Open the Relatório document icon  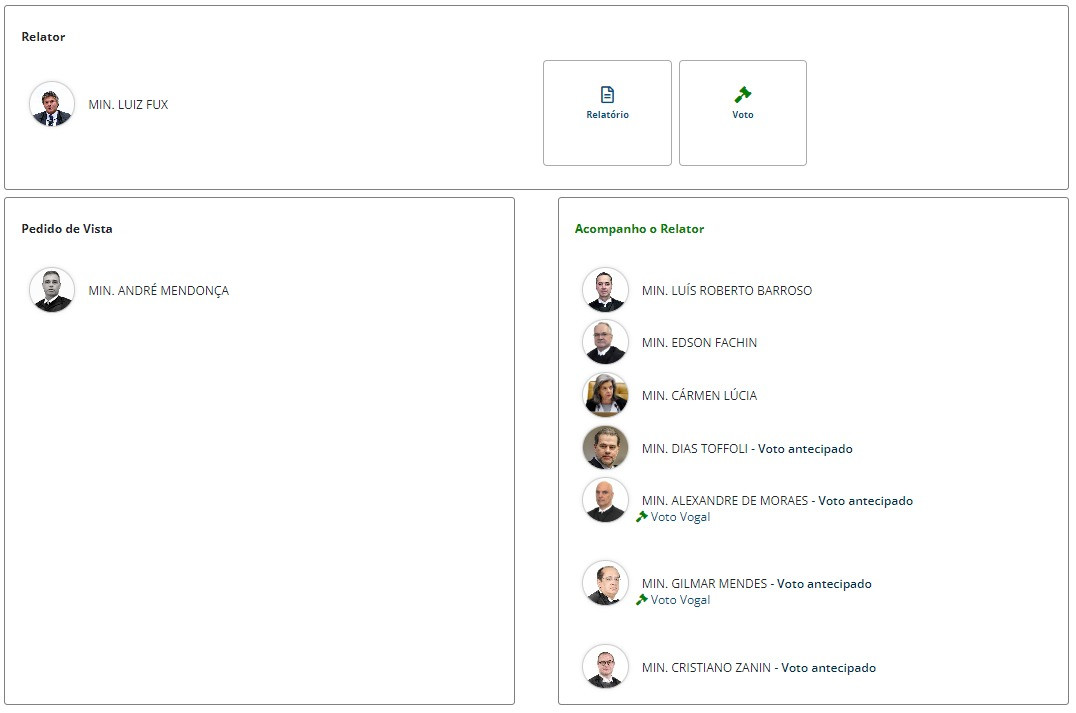[x=607, y=95]
